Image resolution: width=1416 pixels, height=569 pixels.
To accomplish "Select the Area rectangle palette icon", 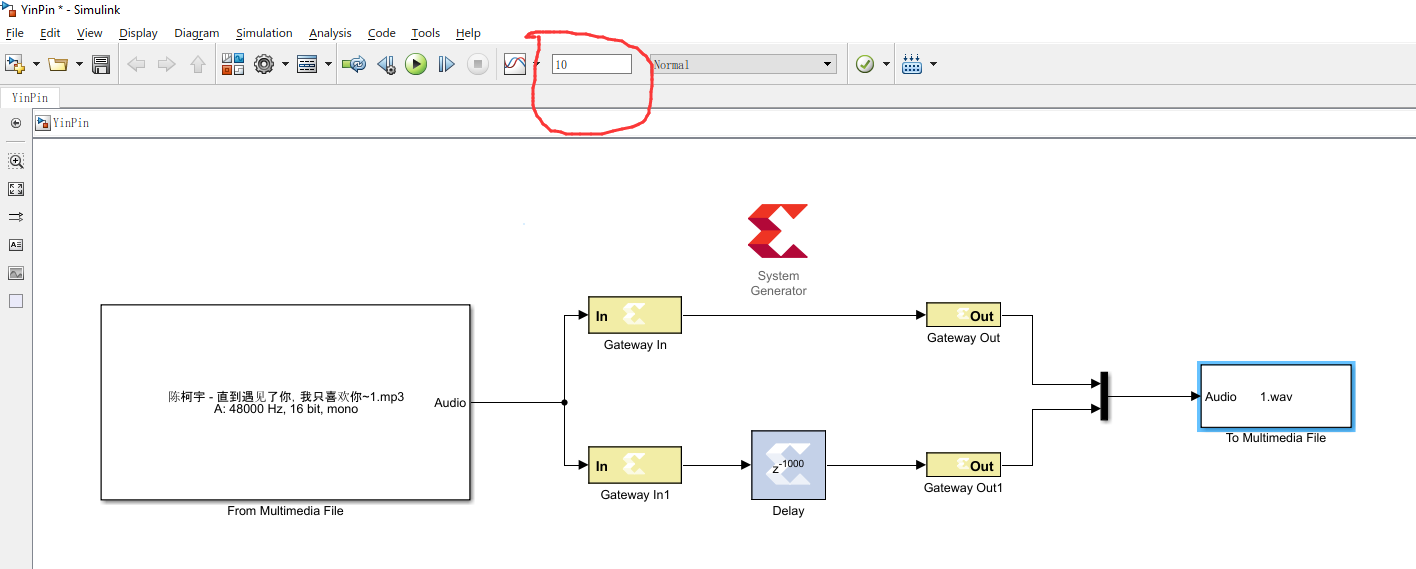I will pyautogui.click(x=16, y=301).
